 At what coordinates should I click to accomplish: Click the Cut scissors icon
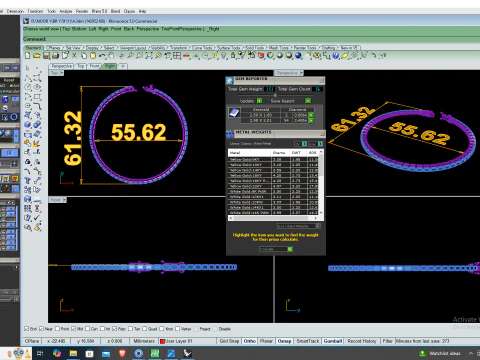(x=74, y=56)
